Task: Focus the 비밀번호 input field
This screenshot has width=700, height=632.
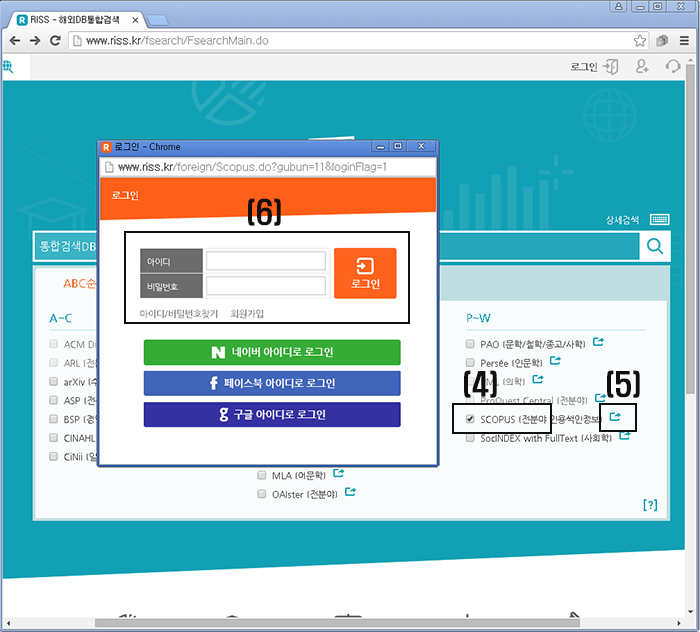Action: (266, 286)
